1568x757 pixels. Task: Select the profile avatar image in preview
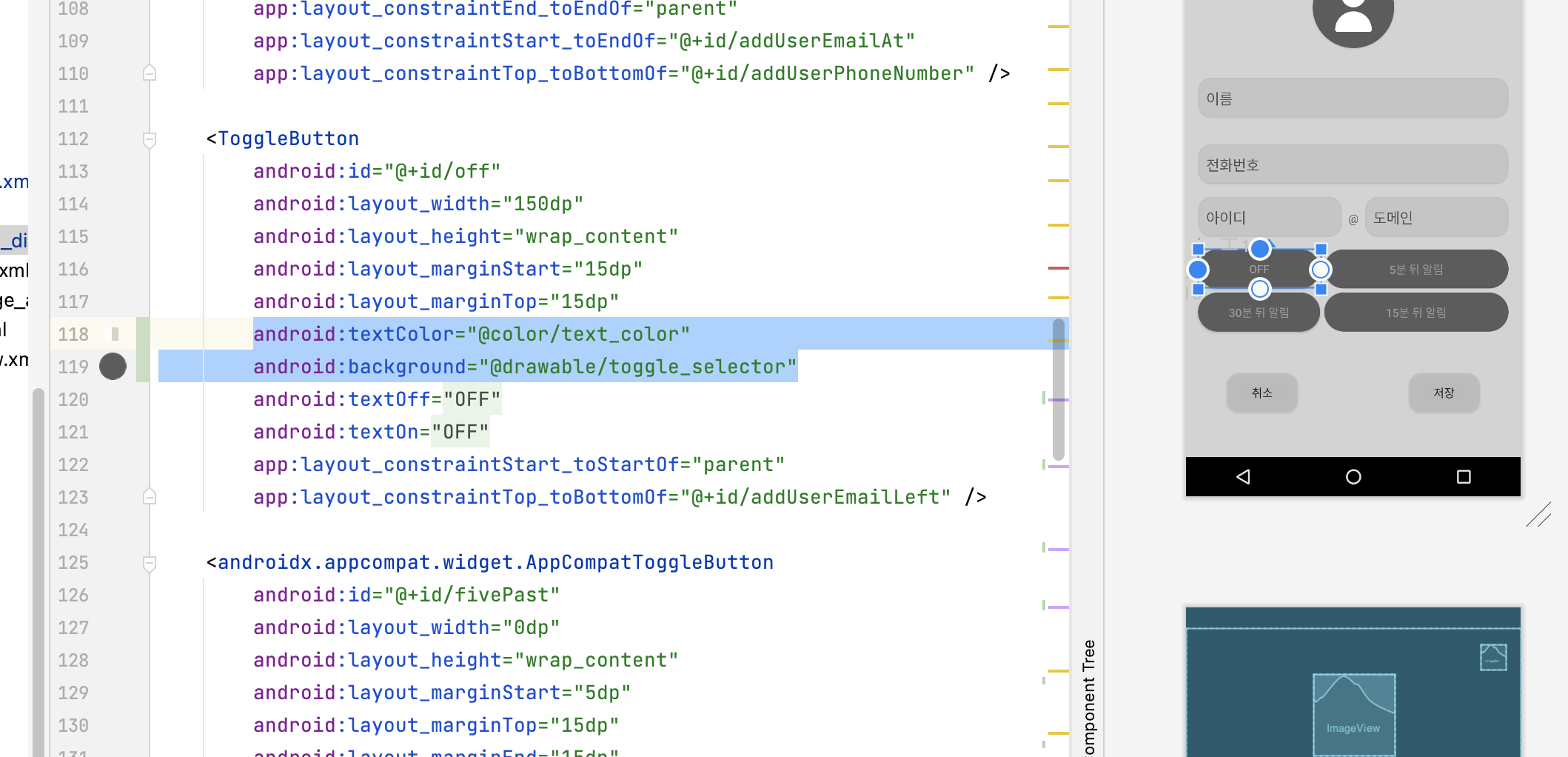pyautogui.click(x=1353, y=15)
